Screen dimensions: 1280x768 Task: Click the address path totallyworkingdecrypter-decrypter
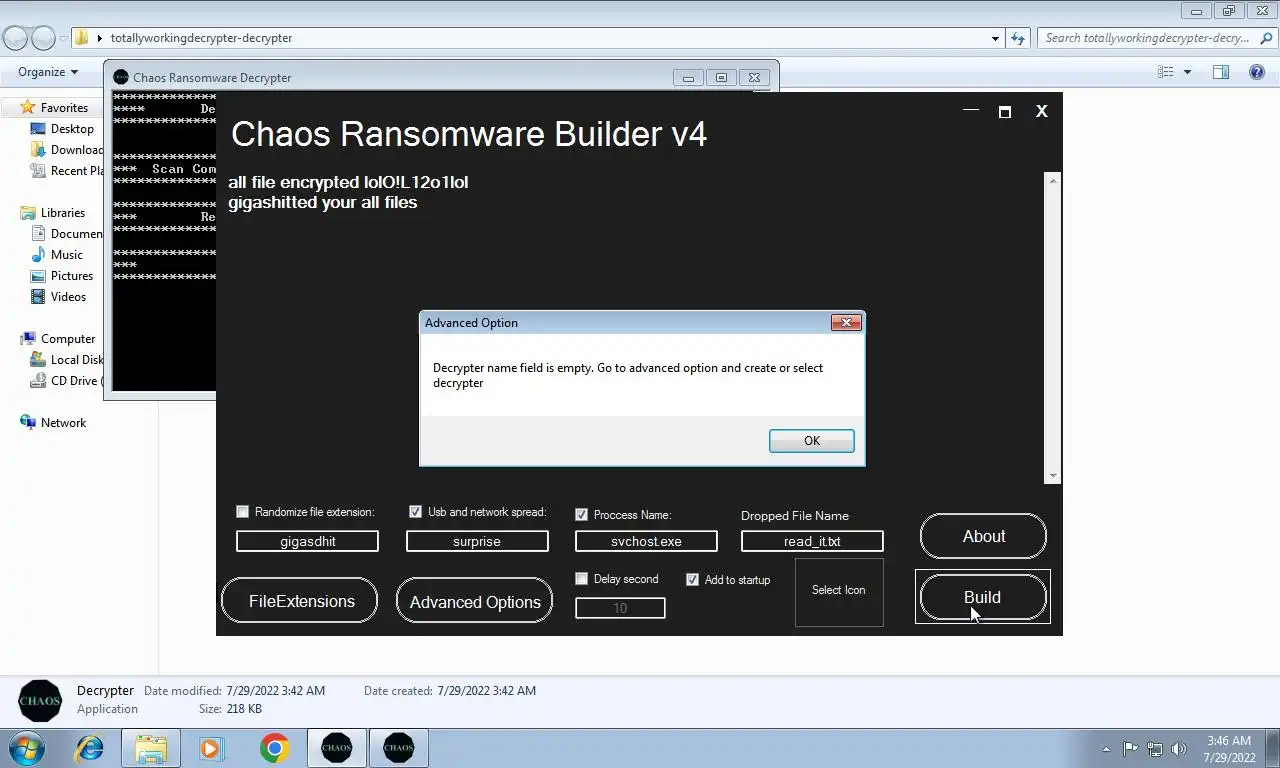tap(201, 38)
